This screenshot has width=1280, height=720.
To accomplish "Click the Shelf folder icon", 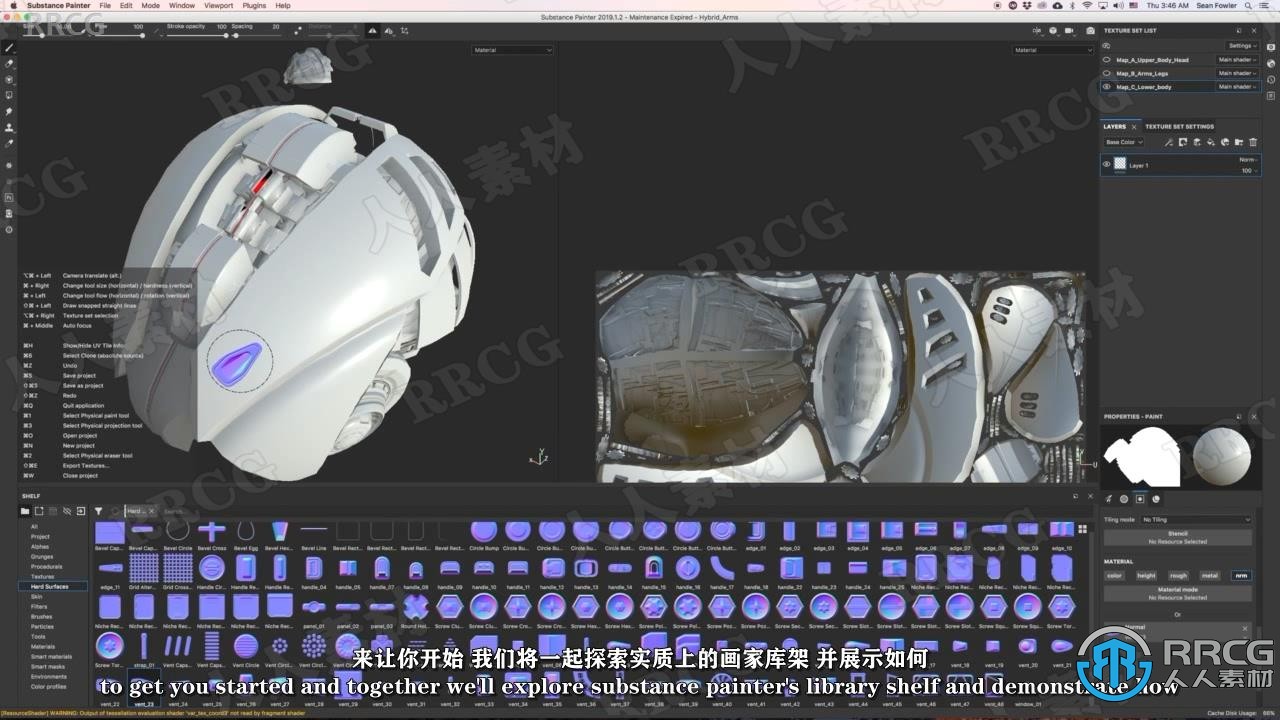I will 25,511.
